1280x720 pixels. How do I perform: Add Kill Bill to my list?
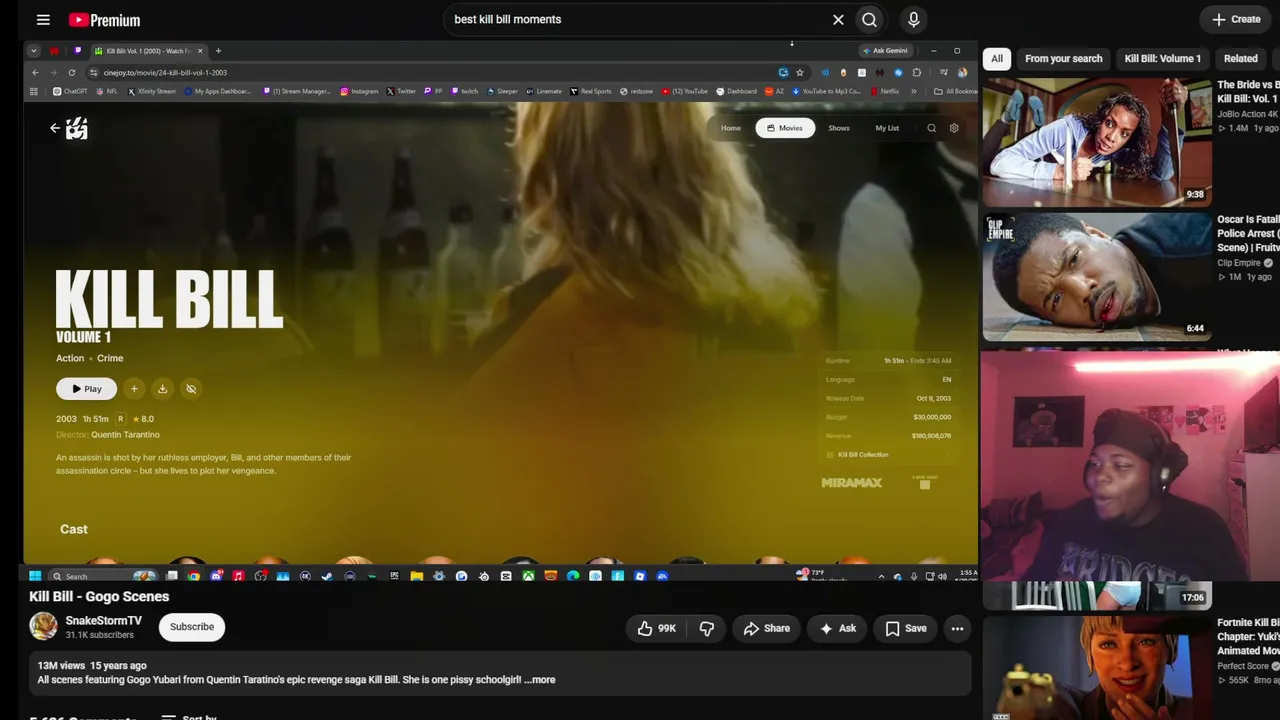(134, 389)
